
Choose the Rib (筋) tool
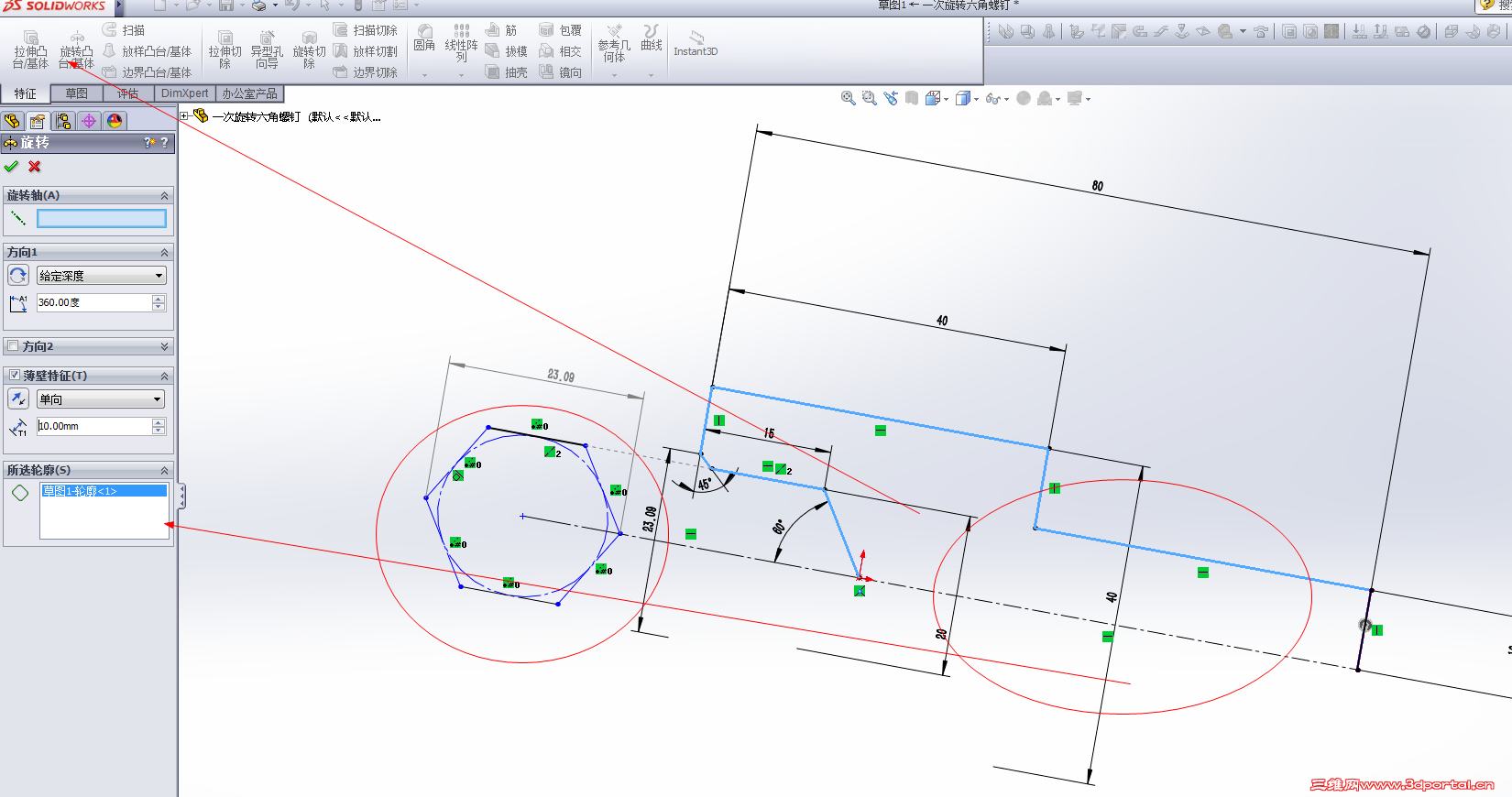[501, 30]
